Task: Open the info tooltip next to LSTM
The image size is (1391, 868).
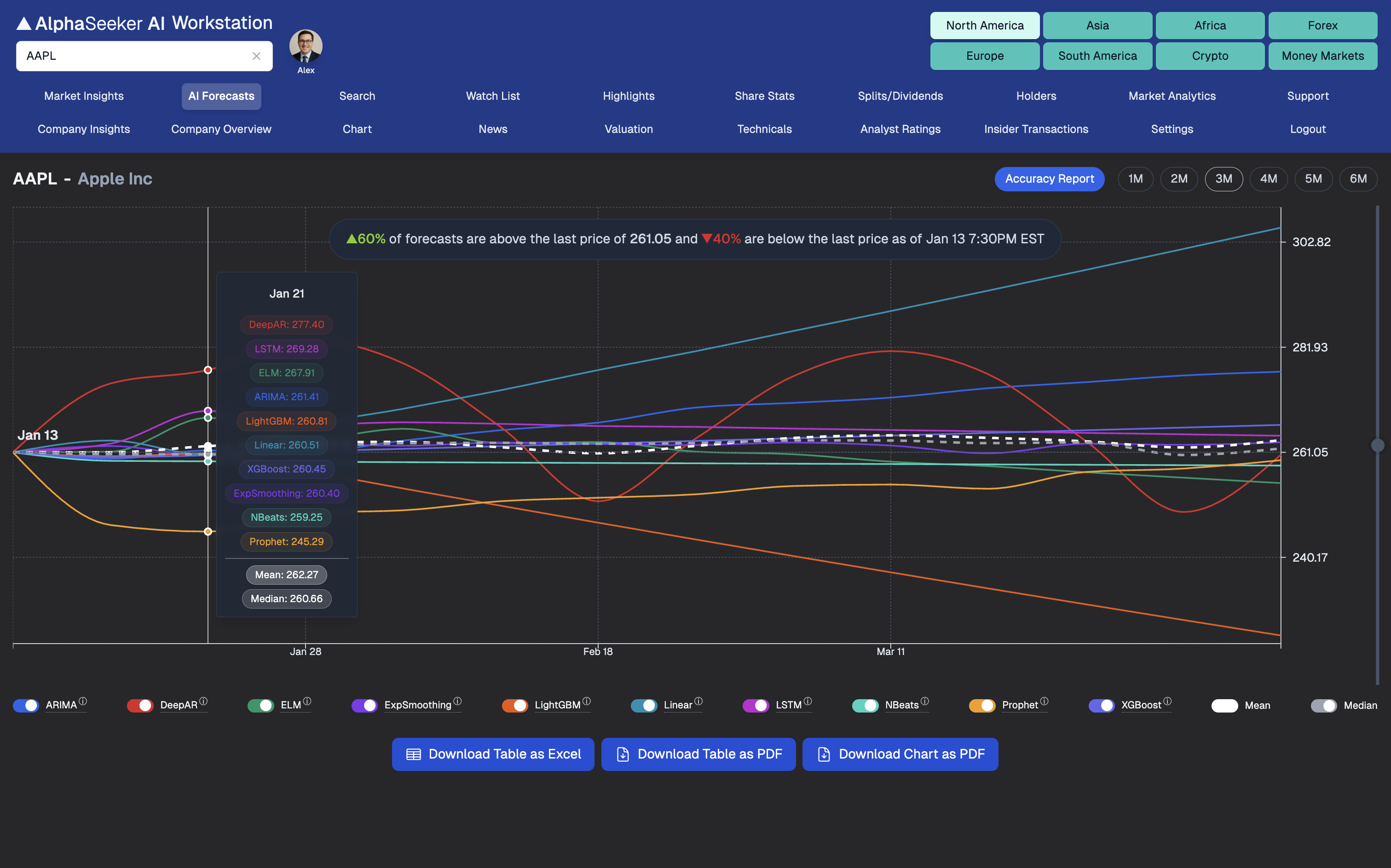Action: (809, 701)
